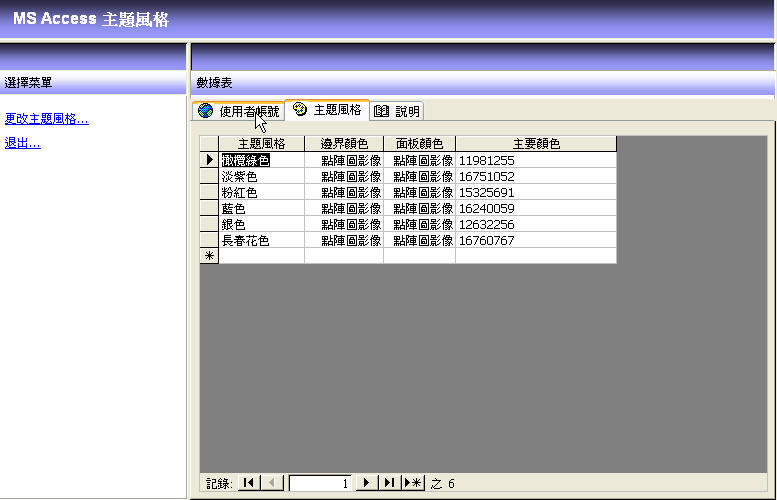The width and height of the screenshot is (777, 500).
Task: Select the row selector for 長春花色 record
Action: click(x=209, y=240)
